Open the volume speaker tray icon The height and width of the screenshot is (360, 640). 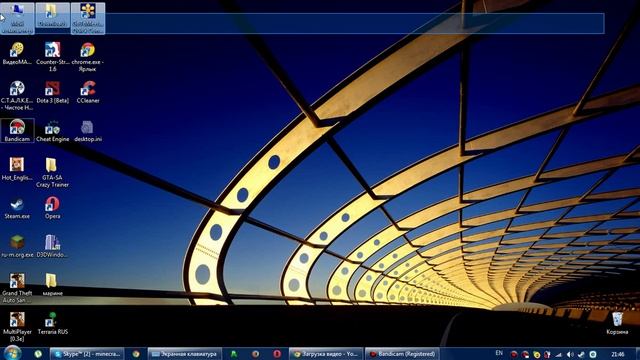pyautogui.click(x=570, y=355)
